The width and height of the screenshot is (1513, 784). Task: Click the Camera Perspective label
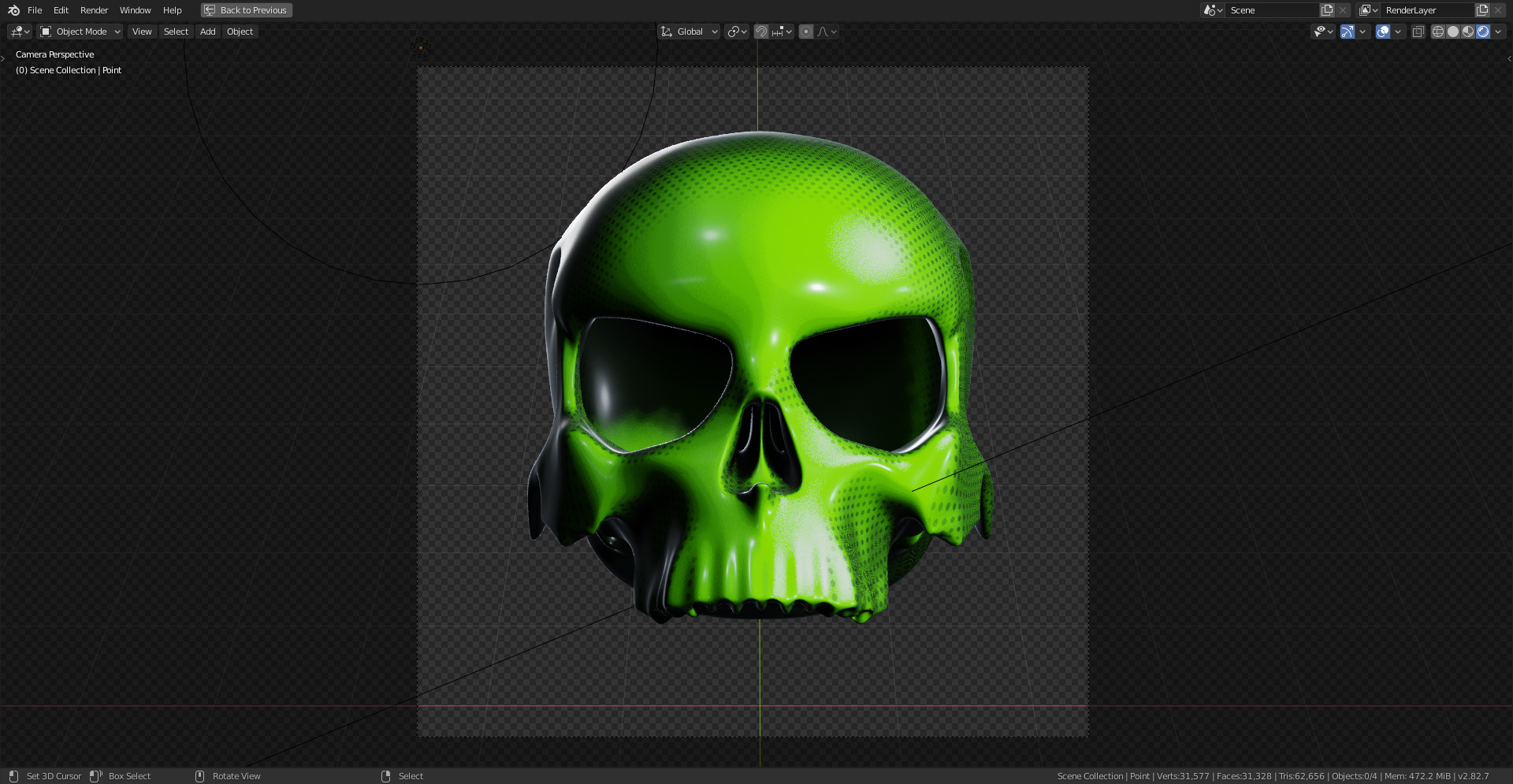54,54
